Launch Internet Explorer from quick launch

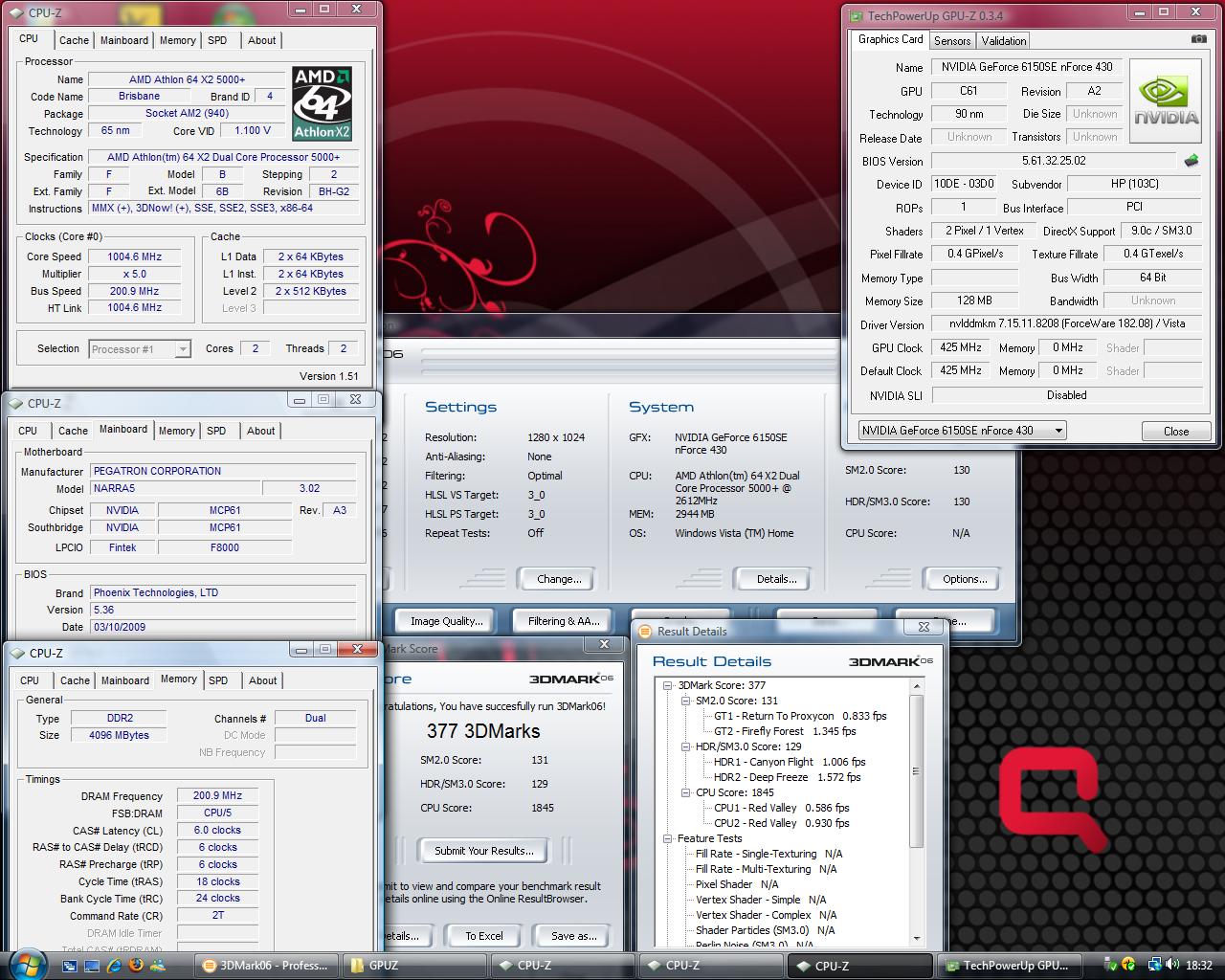(x=114, y=965)
